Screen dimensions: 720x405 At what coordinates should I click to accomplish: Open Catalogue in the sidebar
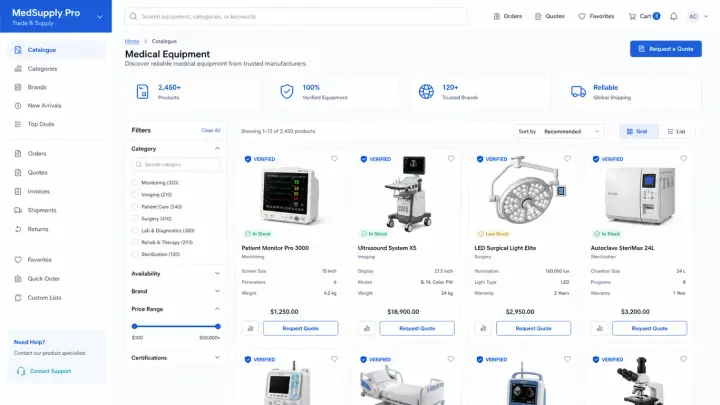click(x=56, y=50)
